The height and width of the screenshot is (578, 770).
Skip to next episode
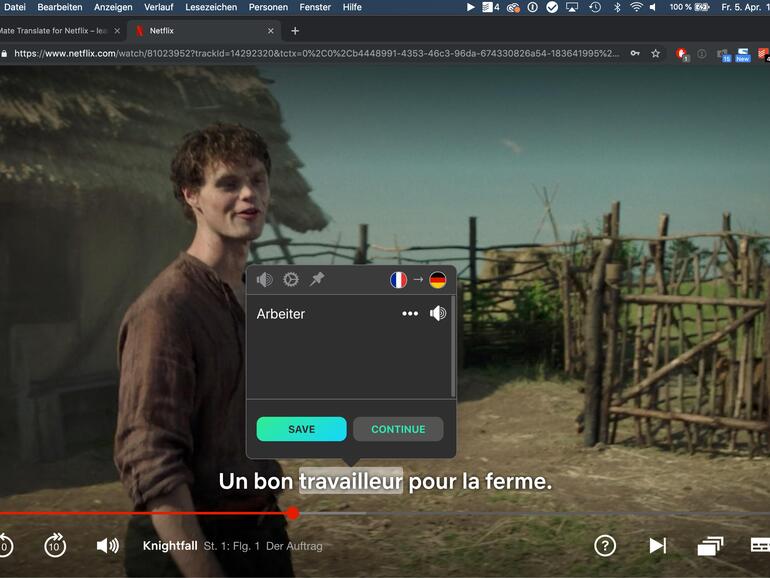658,546
